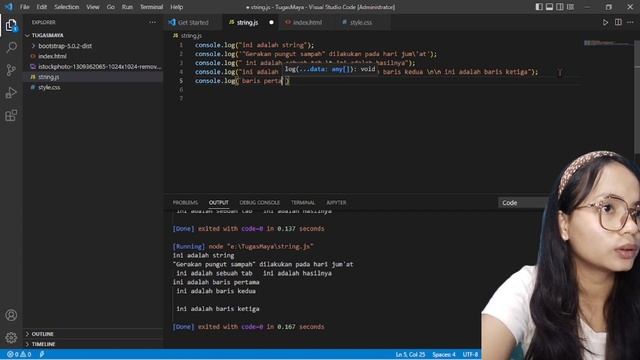Click unsaved dot on string.js tab
Screen dimensions: 640x360
tap(271, 22)
